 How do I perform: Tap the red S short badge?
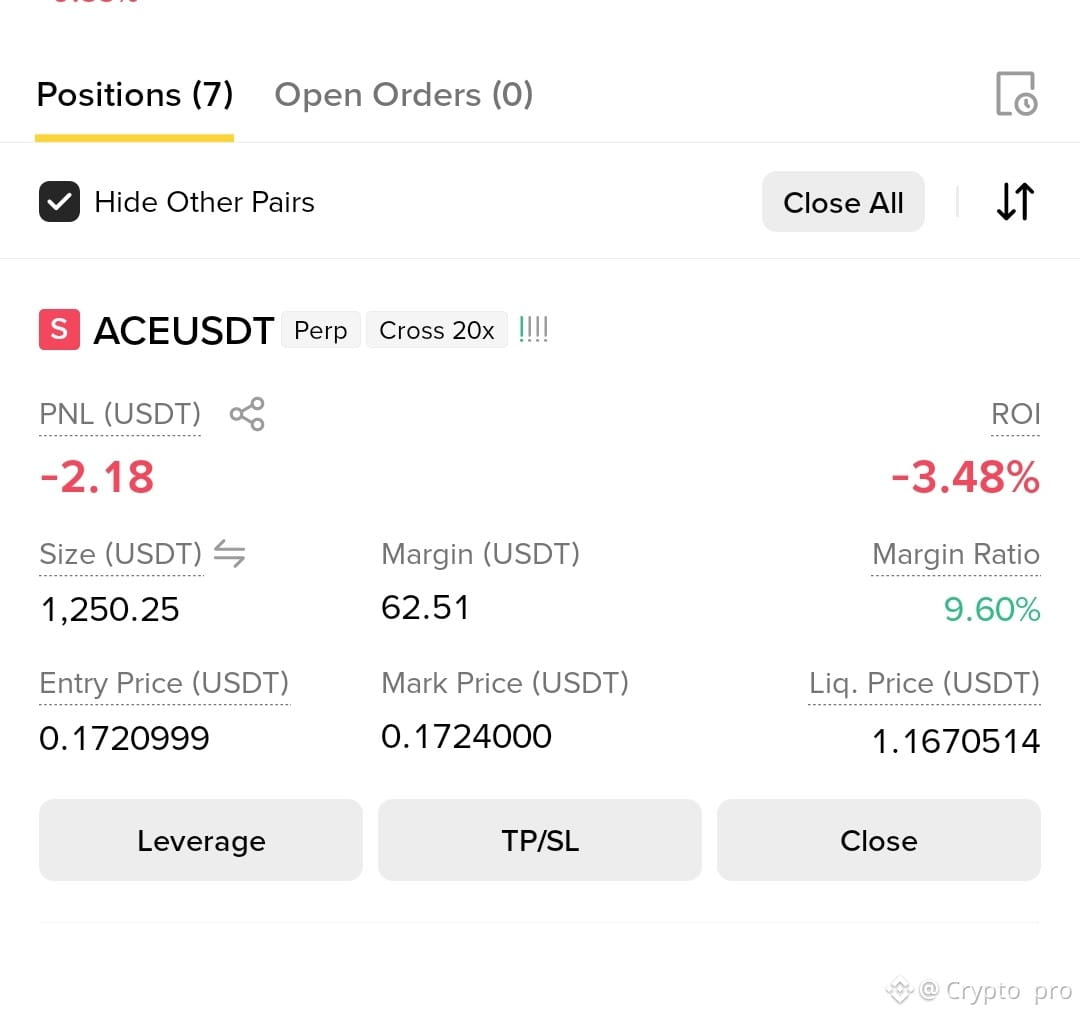[59, 330]
